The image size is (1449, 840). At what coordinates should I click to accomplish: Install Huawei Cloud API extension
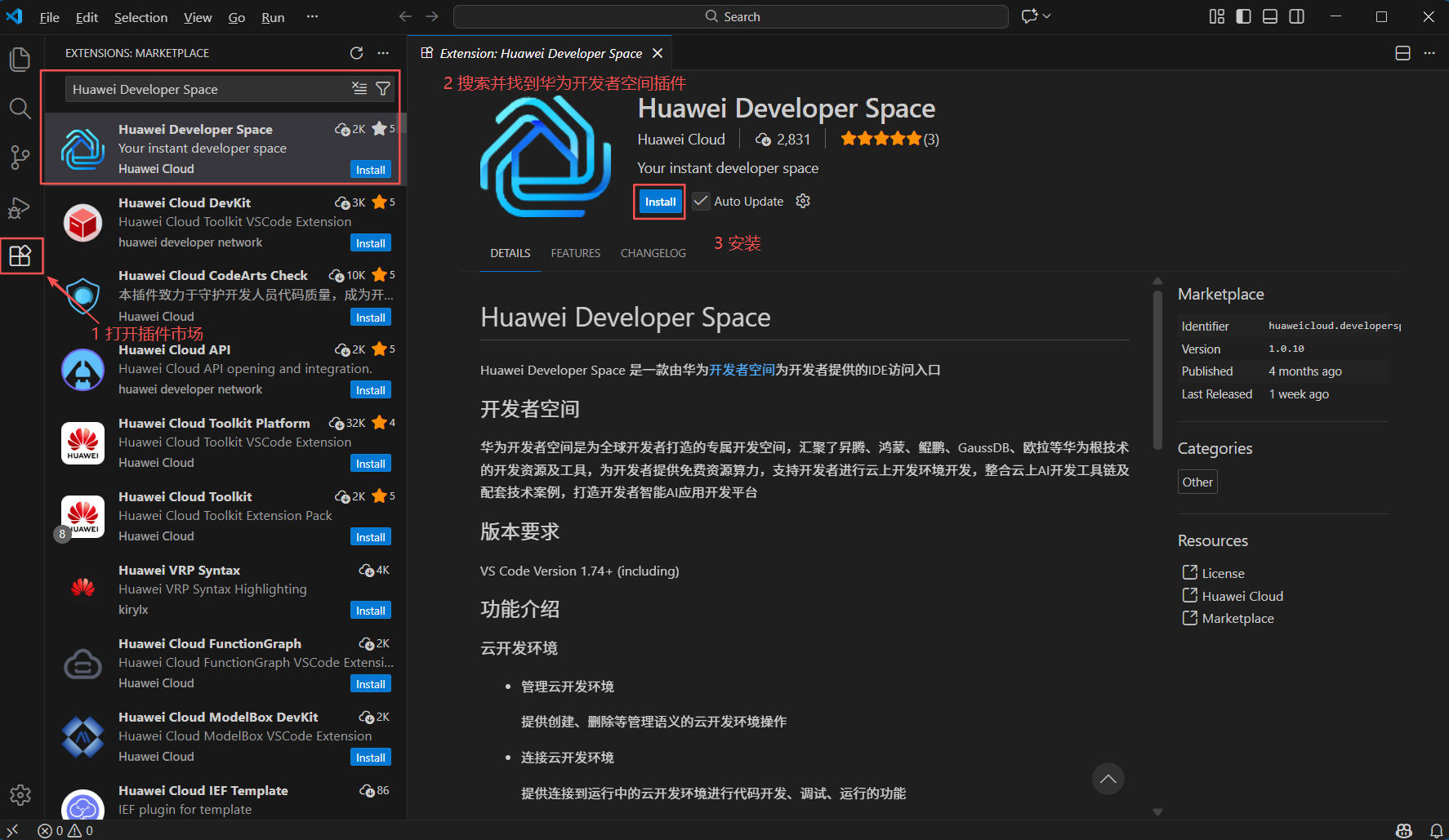pyautogui.click(x=371, y=390)
